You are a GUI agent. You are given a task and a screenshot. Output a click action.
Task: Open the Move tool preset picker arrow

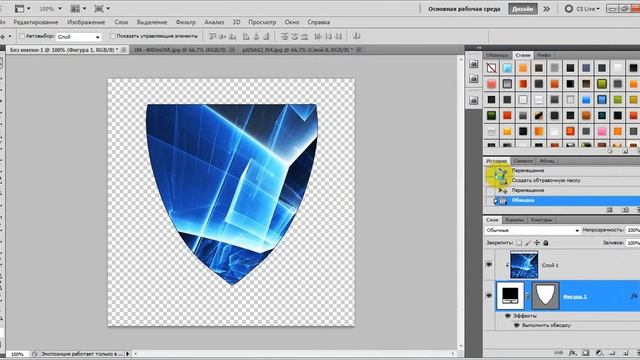click(x=10, y=36)
